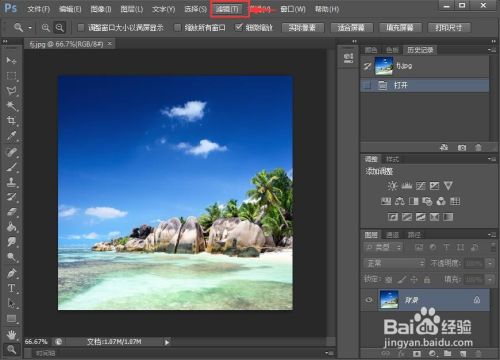The image size is (500, 360).
Task: Hide the 背景 layer with eye icon
Action: 369,300
